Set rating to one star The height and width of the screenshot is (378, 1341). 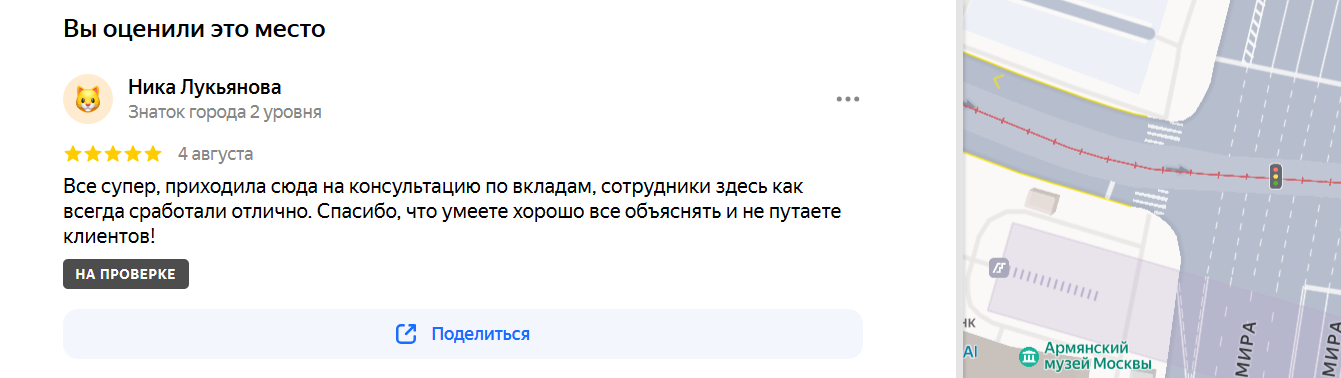[x=73, y=154]
